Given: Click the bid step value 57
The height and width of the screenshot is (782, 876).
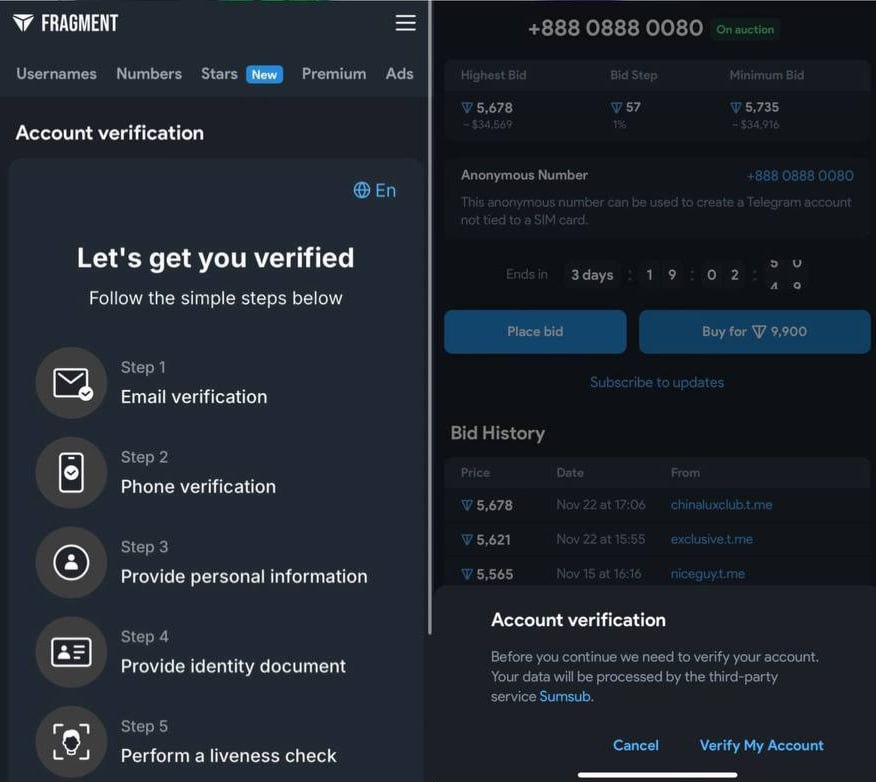Looking at the screenshot, I should [x=632, y=107].
